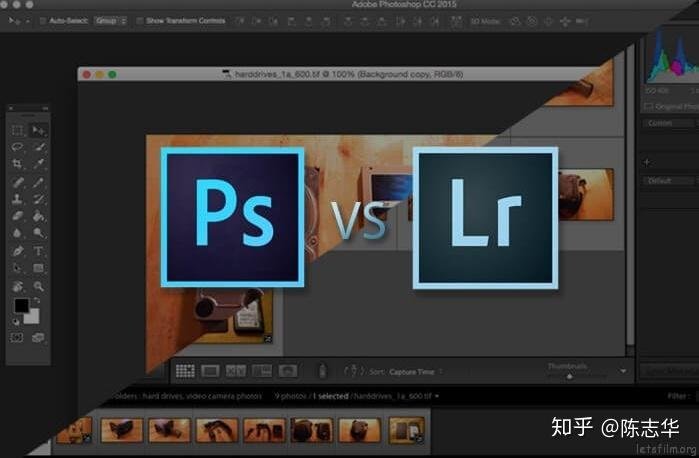Toggle Quick Mask mode in toolbox
699x458 pixels.
17,338
